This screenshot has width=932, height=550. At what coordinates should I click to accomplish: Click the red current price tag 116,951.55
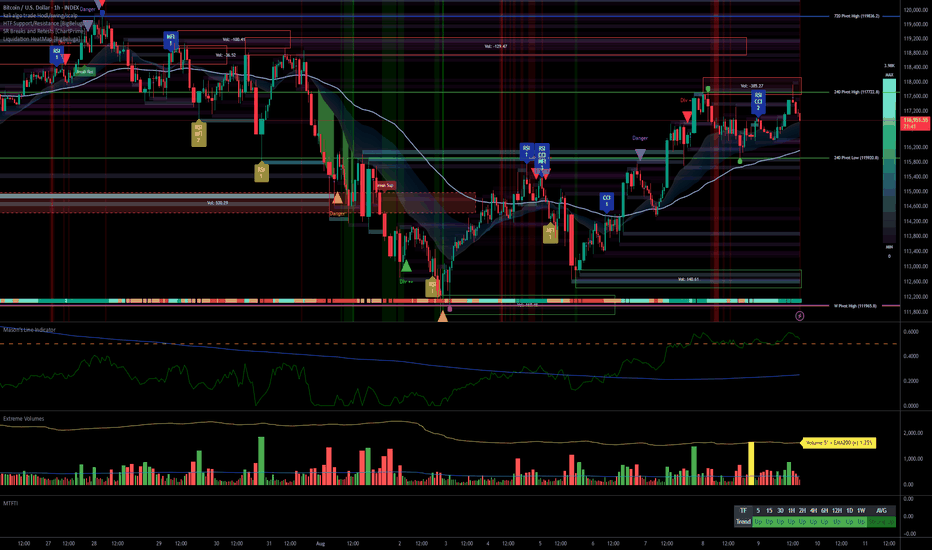pyautogui.click(x=915, y=123)
